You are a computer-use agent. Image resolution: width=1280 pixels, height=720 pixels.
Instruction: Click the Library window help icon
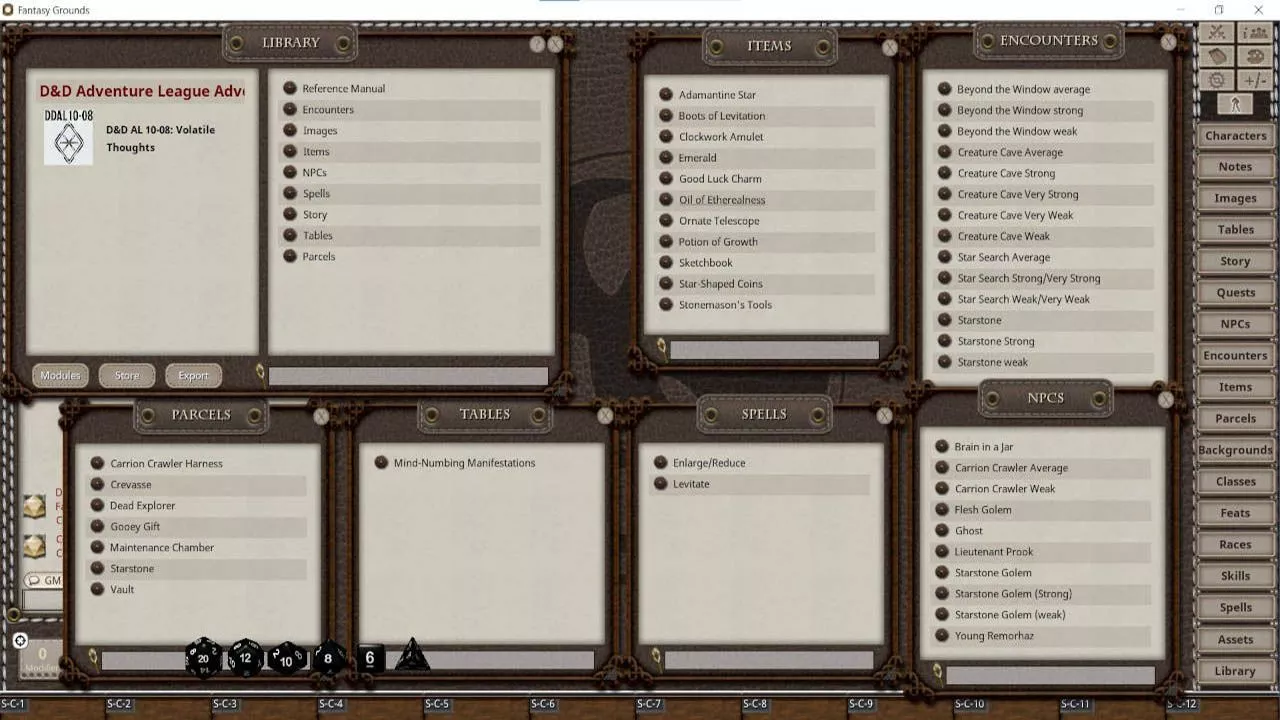pyautogui.click(x=537, y=44)
